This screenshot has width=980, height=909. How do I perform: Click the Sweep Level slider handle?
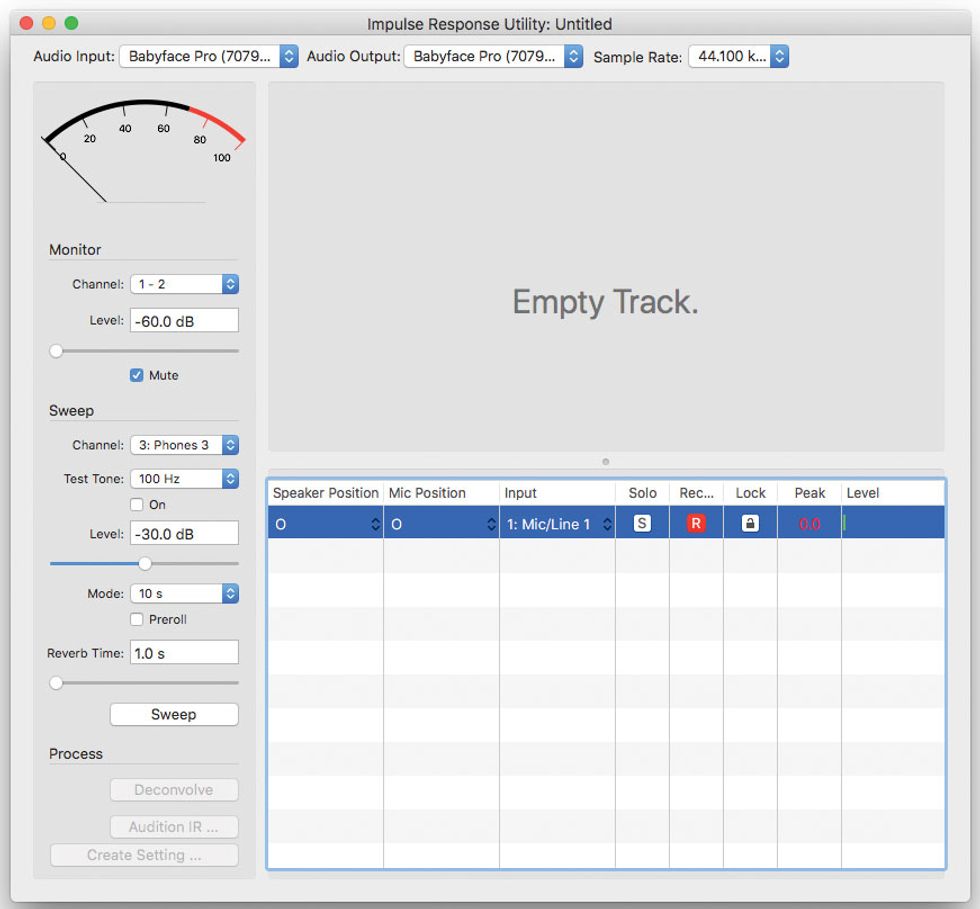pyautogui.click(x=145, y=563)
